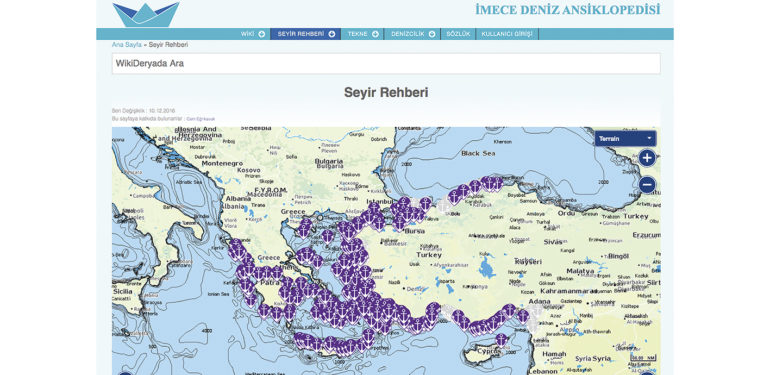Open the SÖZLÜK menu item
The width and height of the screenshot is (770, 375).
(x=458, y=34)
